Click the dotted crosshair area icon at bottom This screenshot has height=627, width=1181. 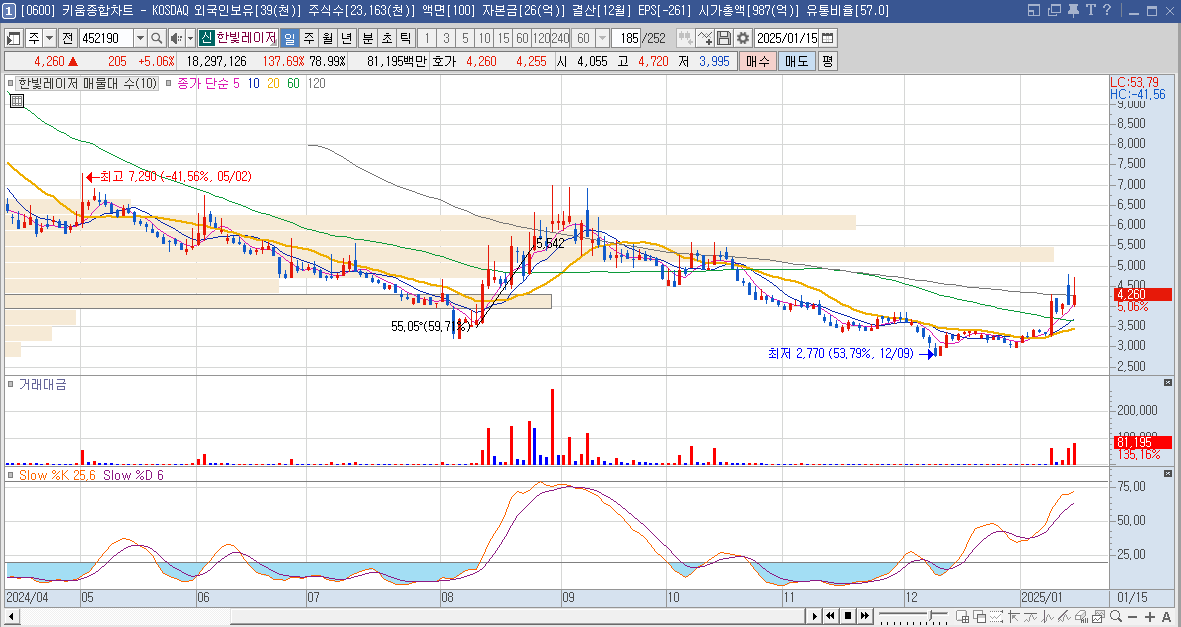click(996, 616)
